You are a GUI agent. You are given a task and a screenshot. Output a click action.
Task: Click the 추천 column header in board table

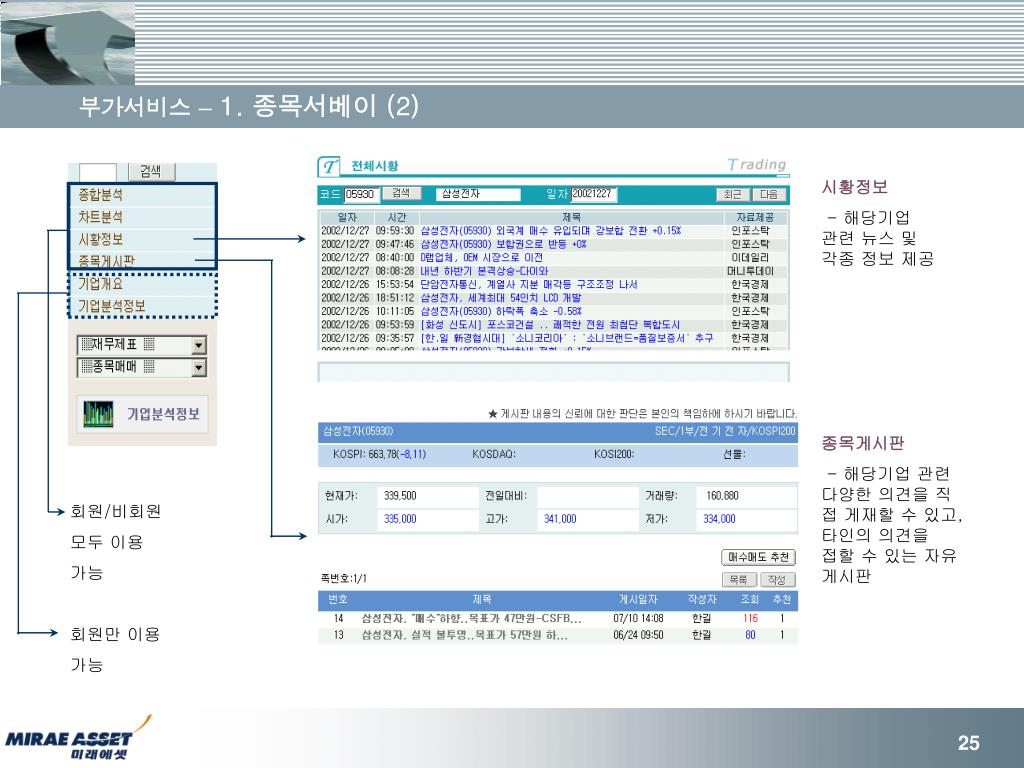click(782, 600)
